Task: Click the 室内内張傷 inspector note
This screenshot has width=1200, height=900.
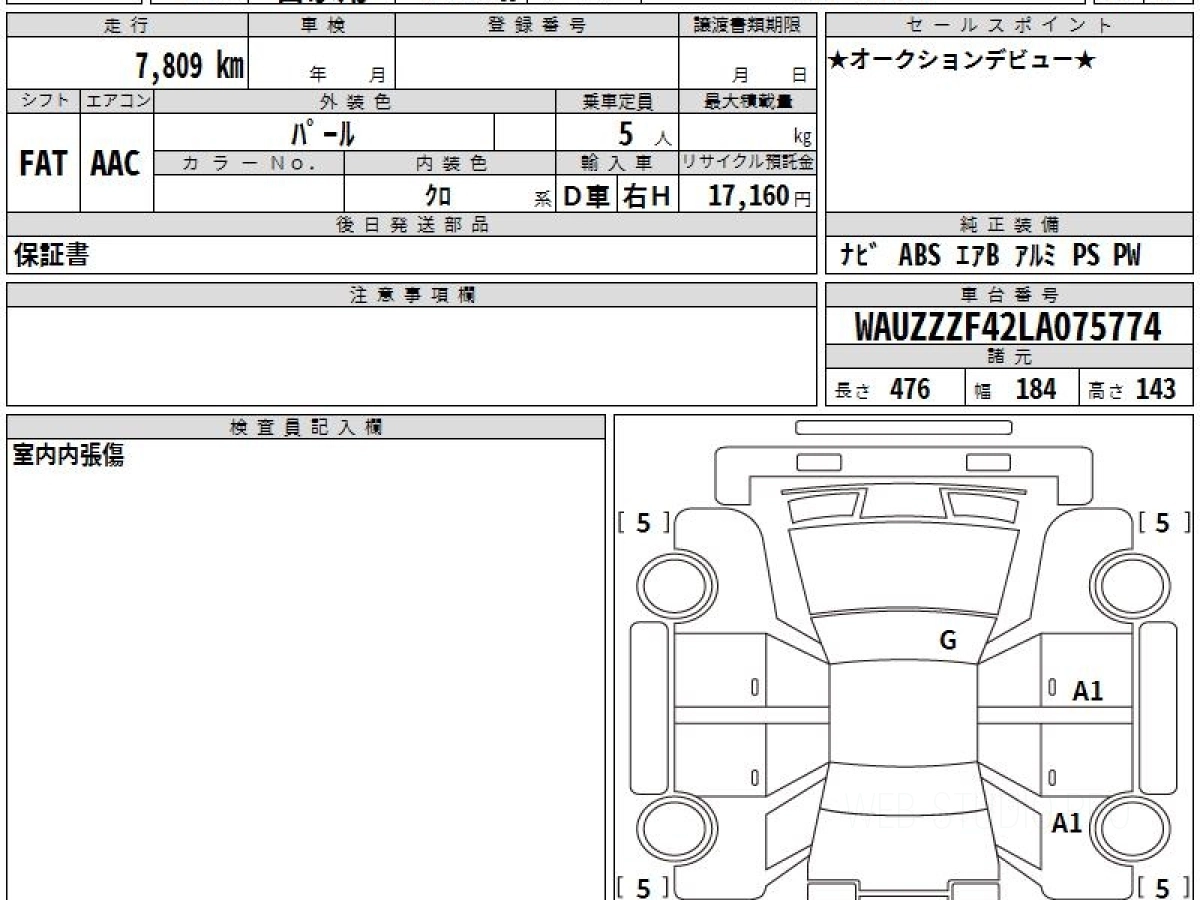Action: (x=68, y=456)
